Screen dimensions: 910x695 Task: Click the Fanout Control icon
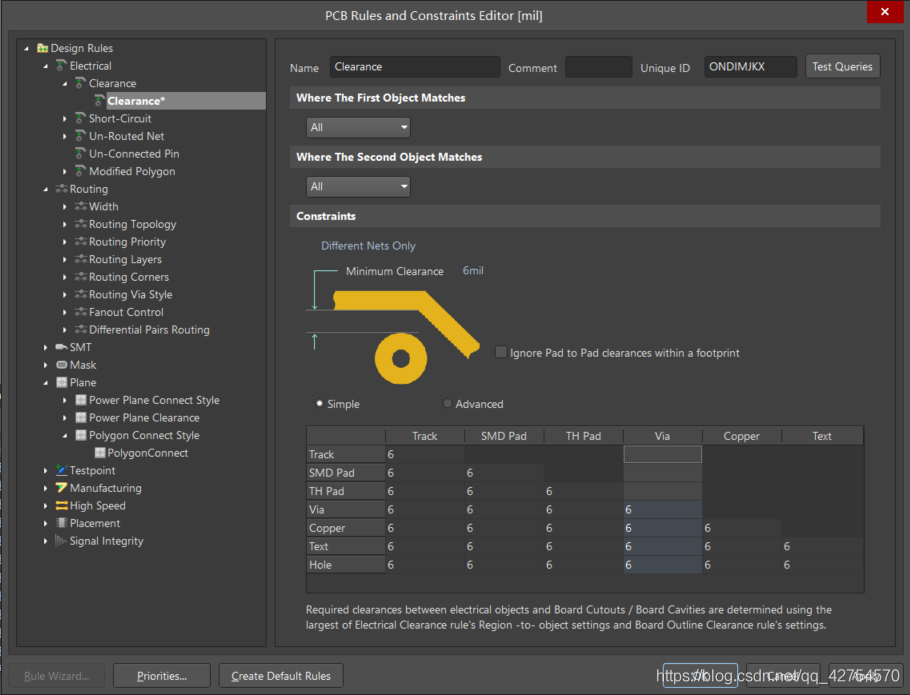(81, 312)
